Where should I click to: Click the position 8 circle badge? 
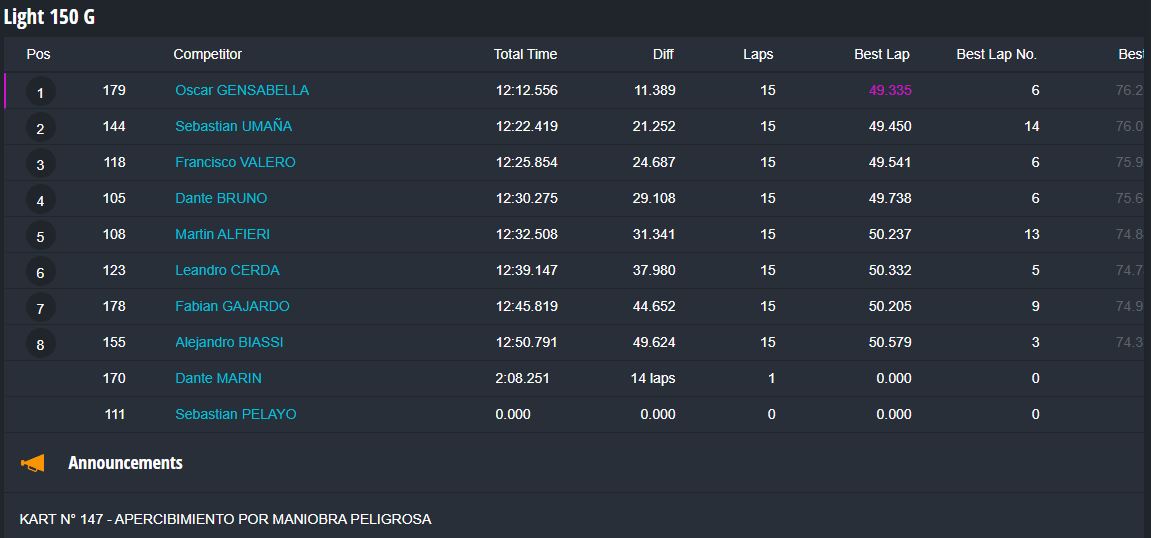point(40,345)
